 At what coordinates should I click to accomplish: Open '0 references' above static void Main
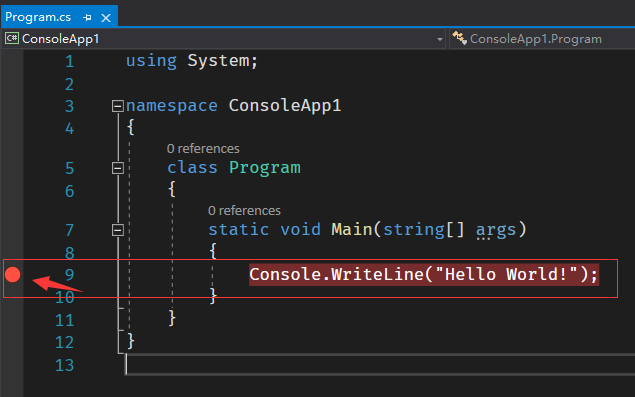pos(244,211)
